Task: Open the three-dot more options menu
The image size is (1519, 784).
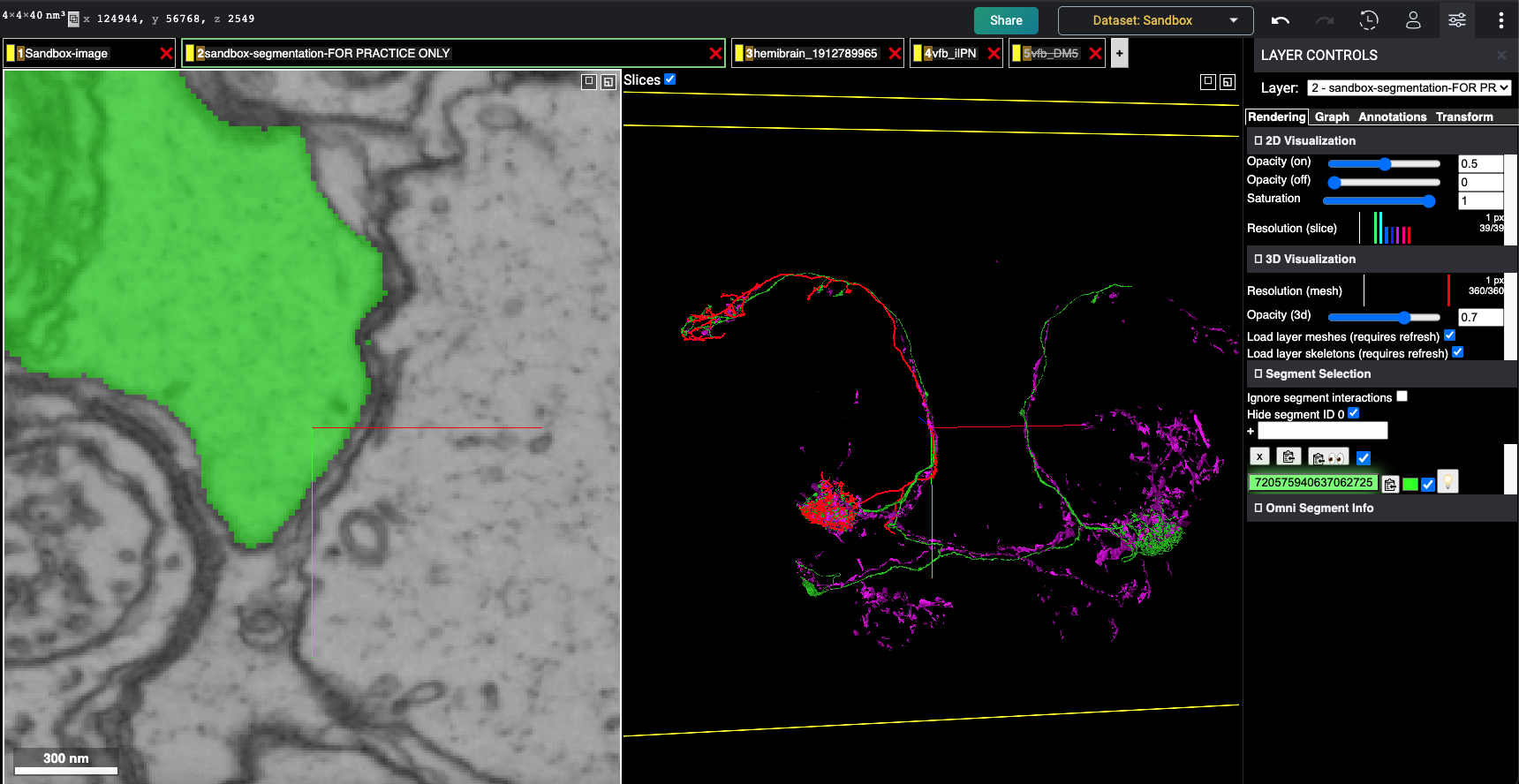Action: 1500,20
